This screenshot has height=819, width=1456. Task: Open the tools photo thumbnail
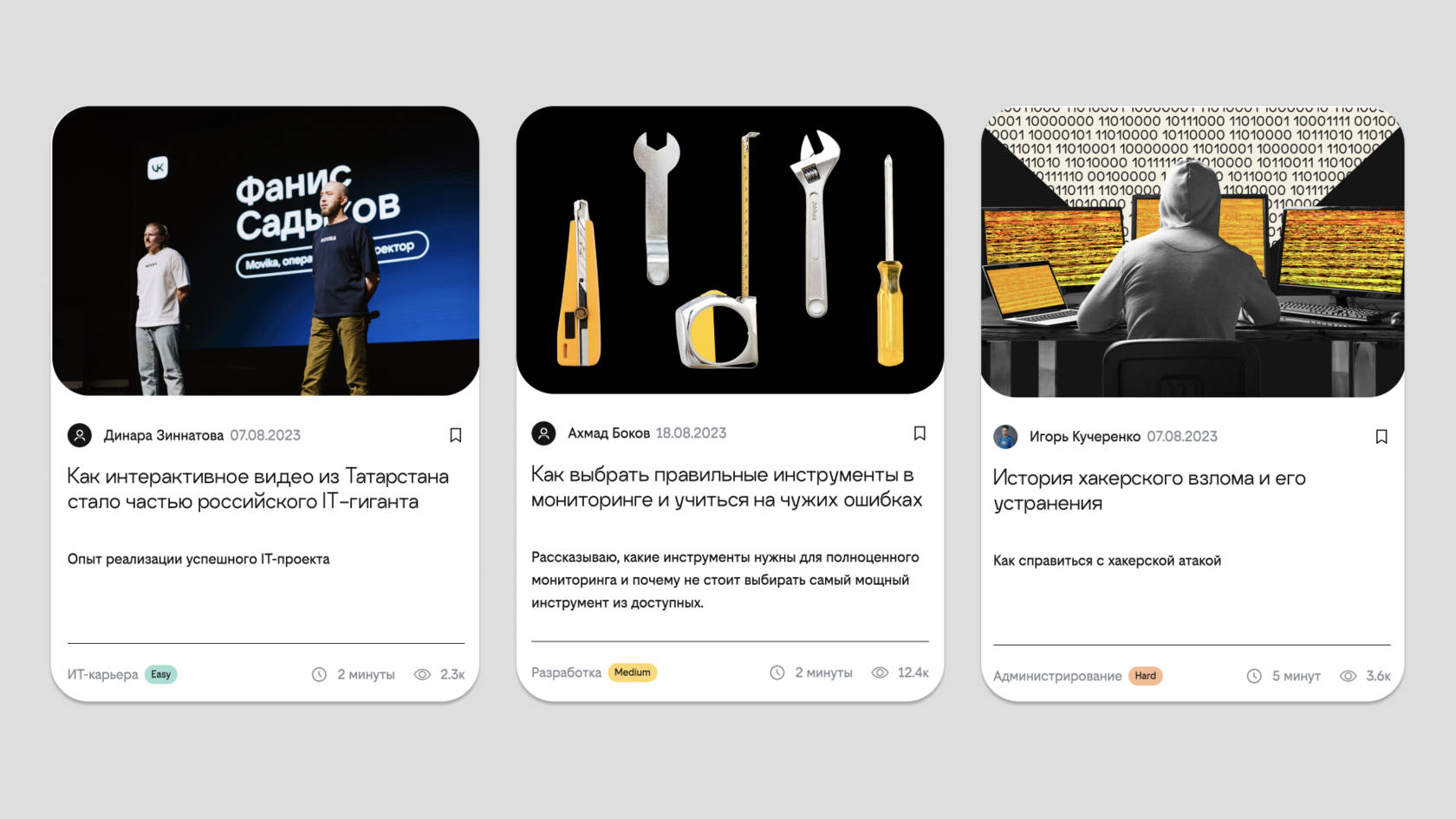point(730,250)
